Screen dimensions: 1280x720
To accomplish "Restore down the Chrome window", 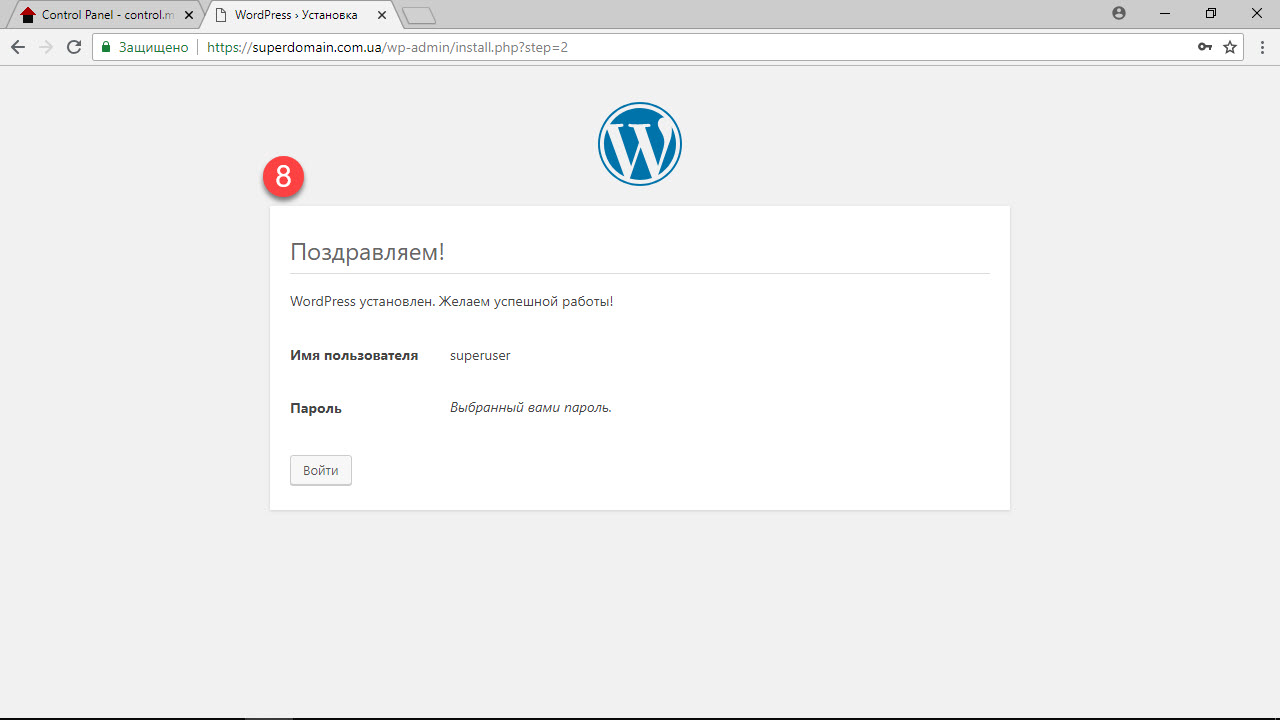I will point(1211,13).
